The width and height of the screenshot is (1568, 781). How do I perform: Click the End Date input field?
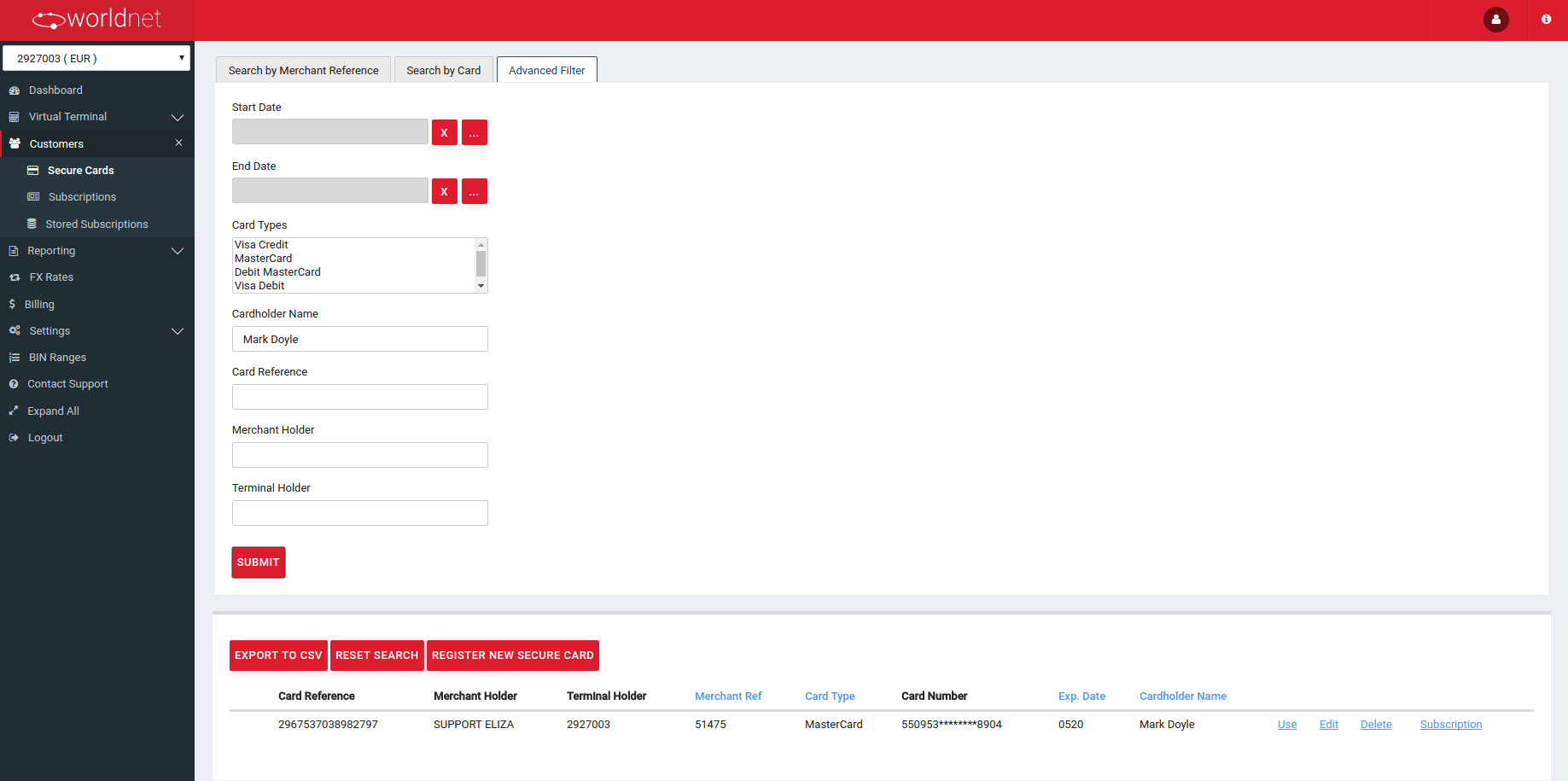(x=330, y=190)
